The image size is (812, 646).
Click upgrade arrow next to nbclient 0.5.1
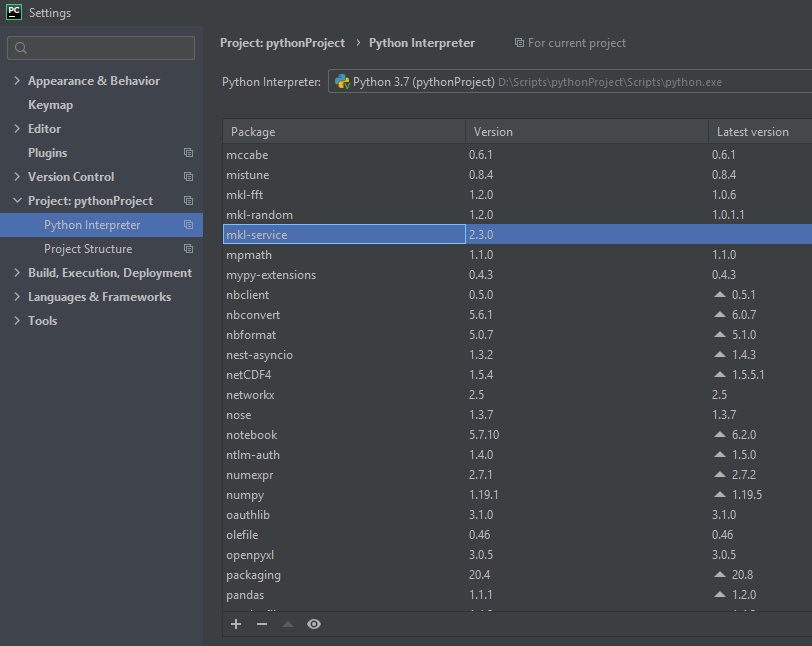(720, 294)
